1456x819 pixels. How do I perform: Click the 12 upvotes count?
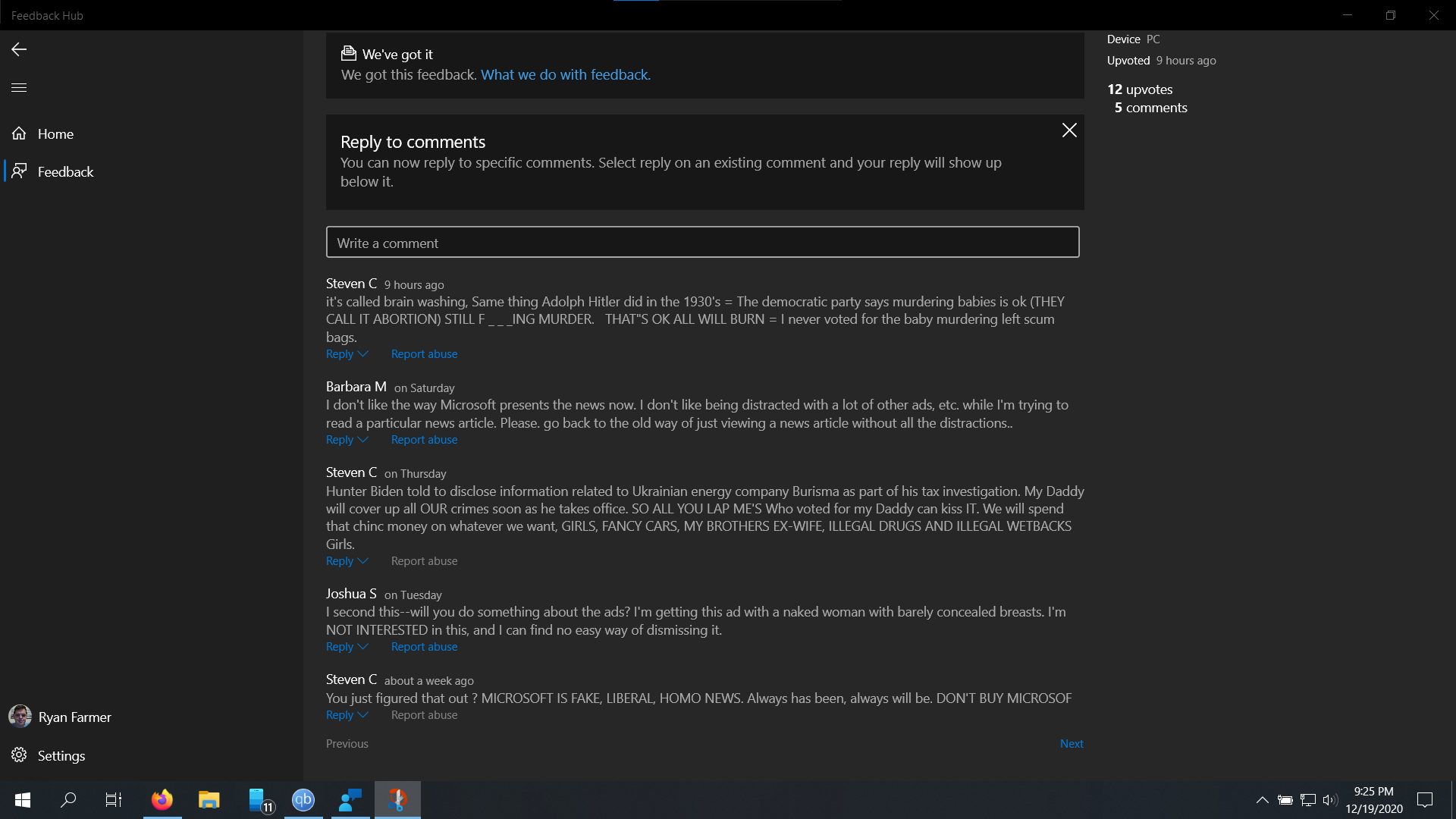tap(1140, 89)
